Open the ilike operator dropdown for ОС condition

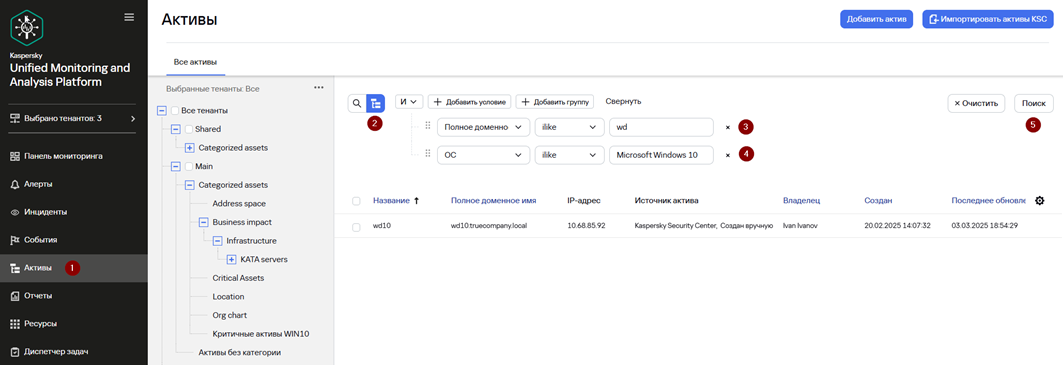point(569,155)
